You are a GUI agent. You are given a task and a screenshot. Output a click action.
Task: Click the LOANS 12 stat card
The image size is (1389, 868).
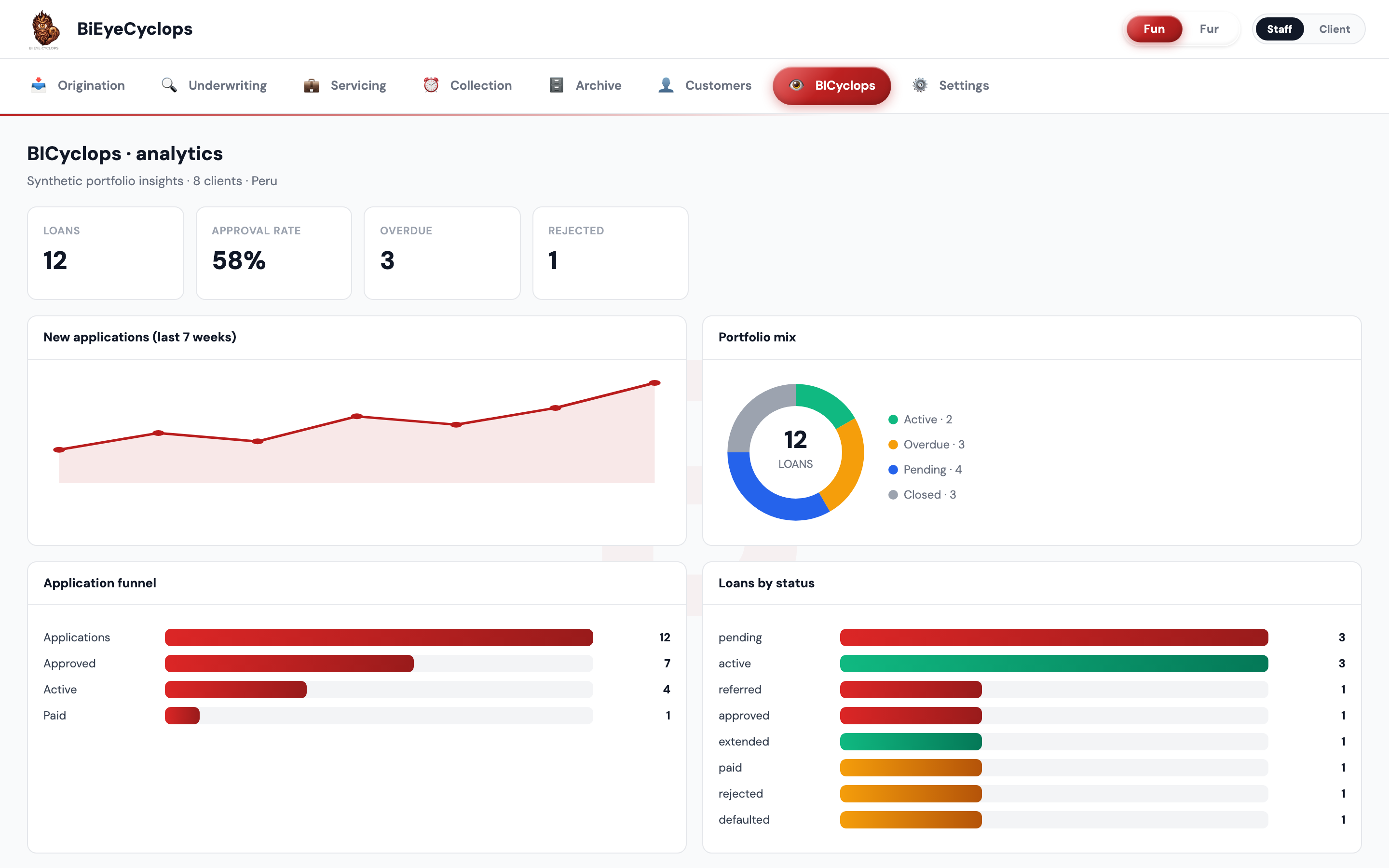(x=106, y=253)
